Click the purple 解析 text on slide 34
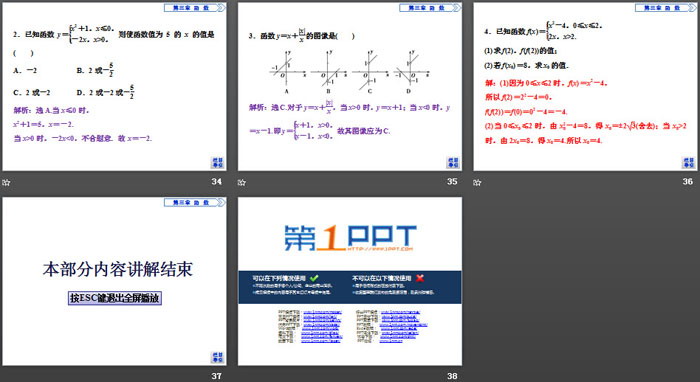The width and height of the screenshot is (700, 382). click(83, 124)
